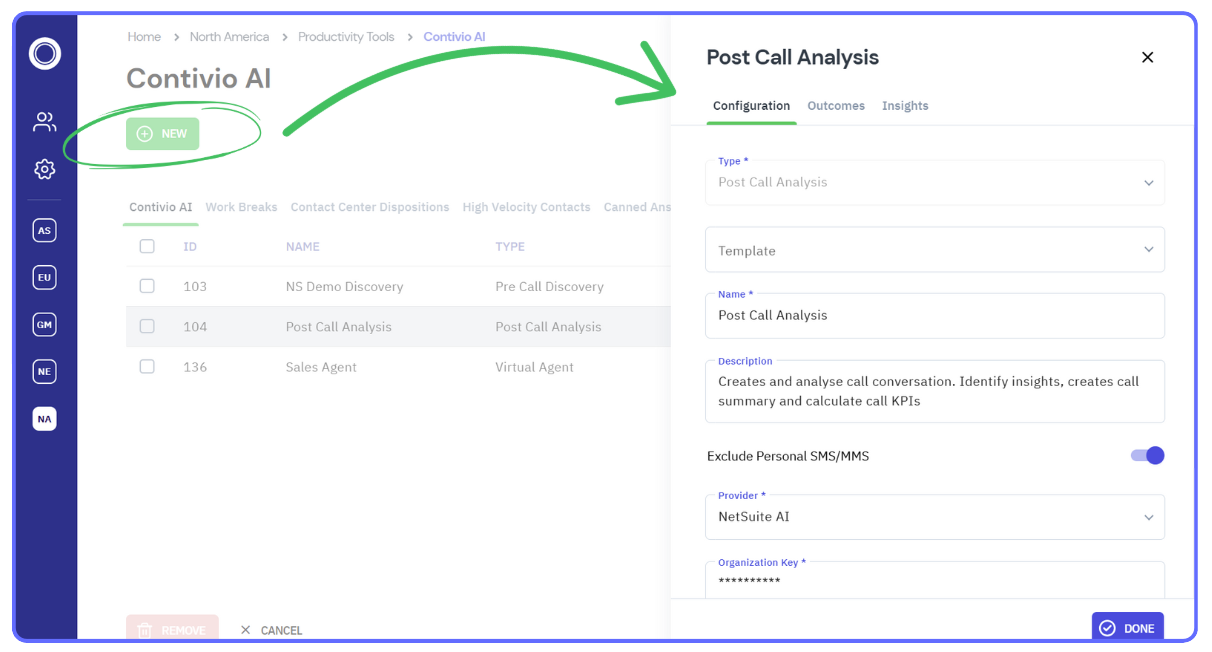This screenshot has height=652, width=1212.
Task: Open the settings gear icon in sidebar
Action: coord(45,169)
